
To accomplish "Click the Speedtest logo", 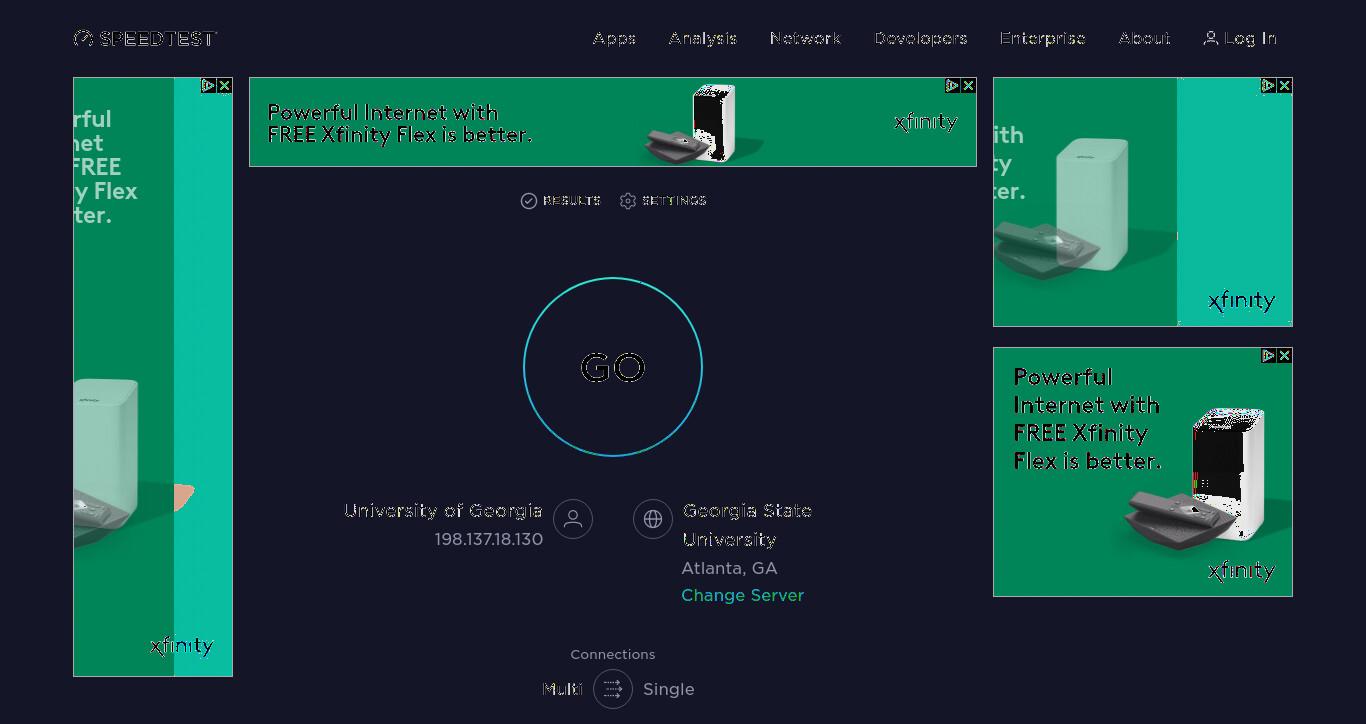I will point(145,38).
